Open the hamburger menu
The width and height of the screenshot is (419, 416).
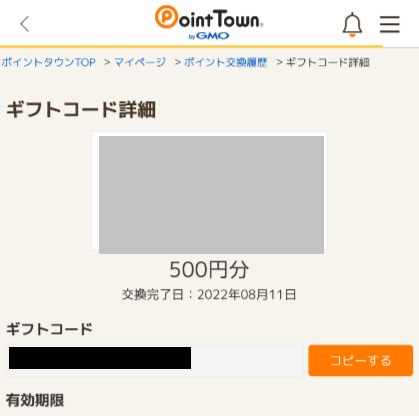(390, 24)
